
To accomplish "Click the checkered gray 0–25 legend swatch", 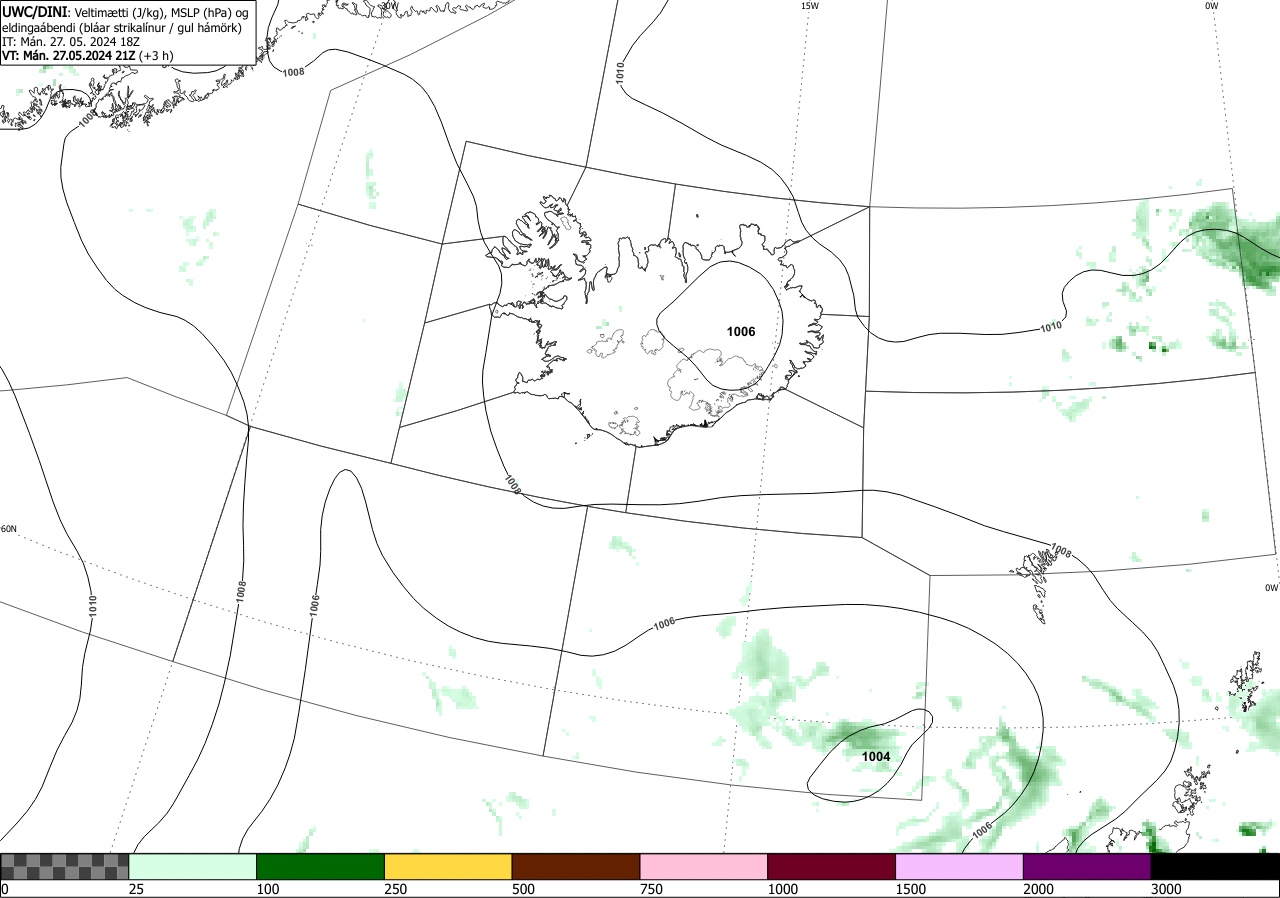I will [x=65, y=866].
